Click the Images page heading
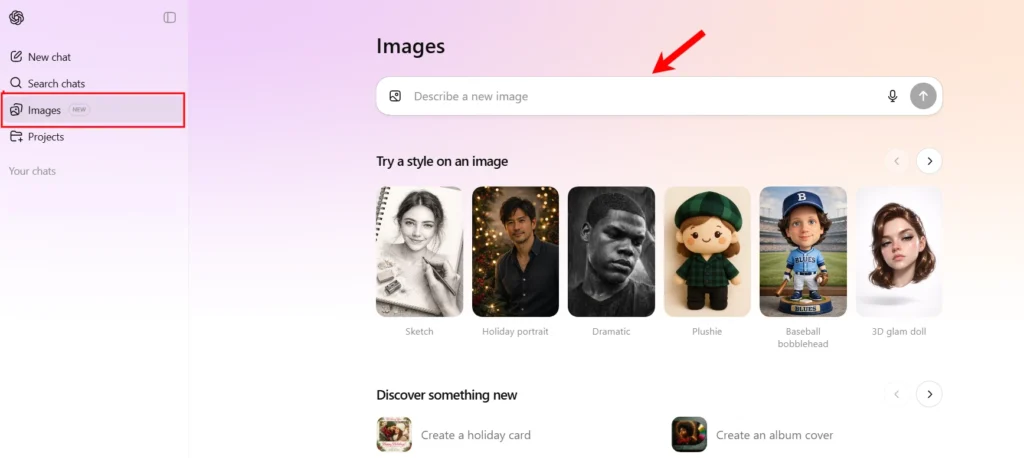The image size is (1024, 458). coord(410,46)
